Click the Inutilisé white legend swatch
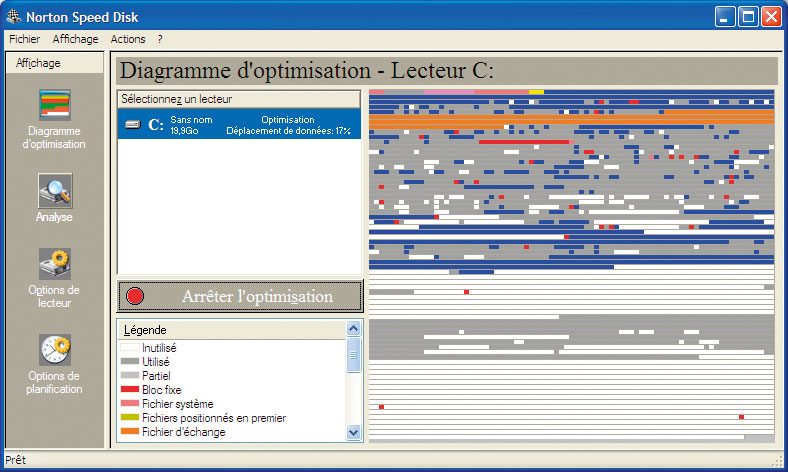This screenshot has width=788, height=472. [130, 347]
